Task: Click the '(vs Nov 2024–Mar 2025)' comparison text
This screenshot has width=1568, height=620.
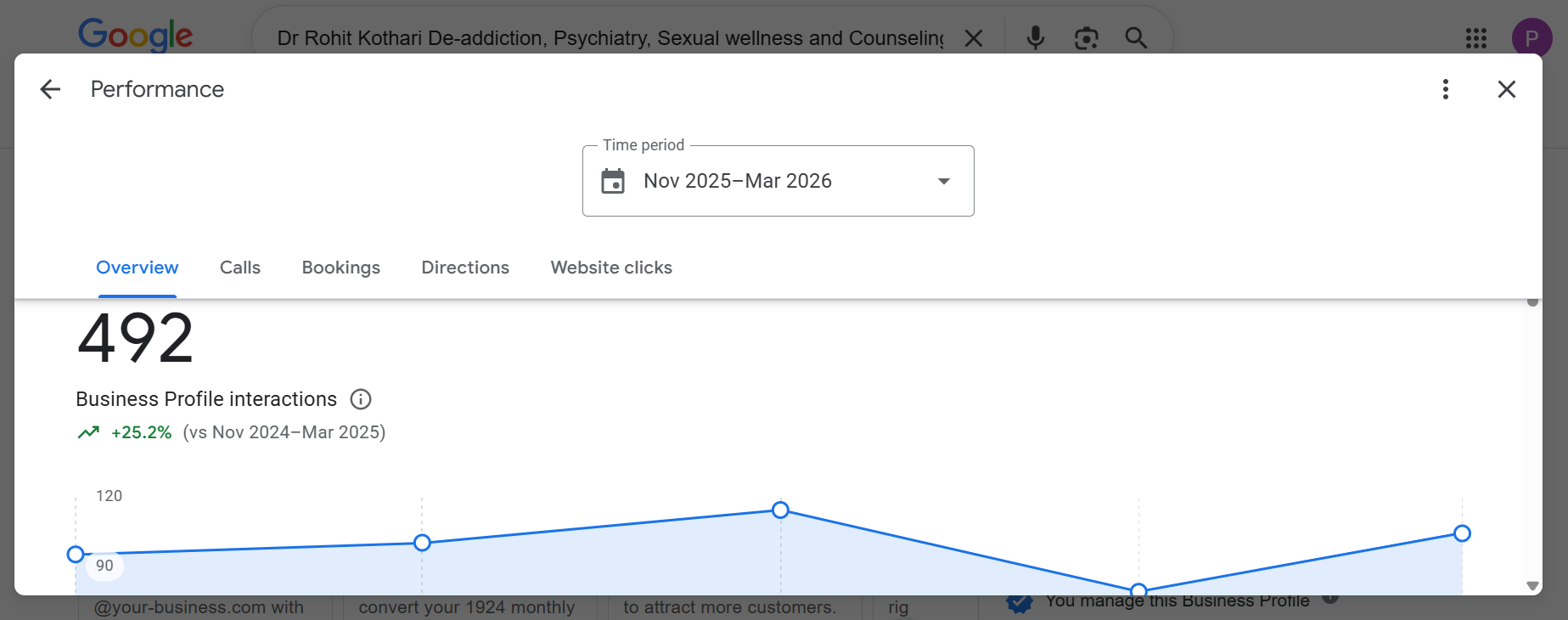Action: (x=284, y=432)
